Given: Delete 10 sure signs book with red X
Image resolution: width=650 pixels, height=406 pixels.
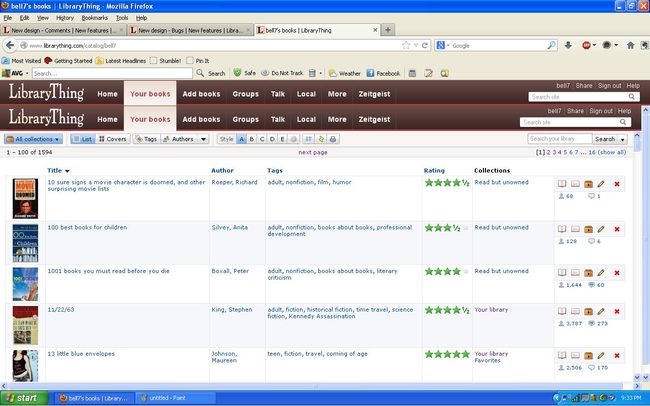Looking at the screenshot, I should [x=617, y=184].
